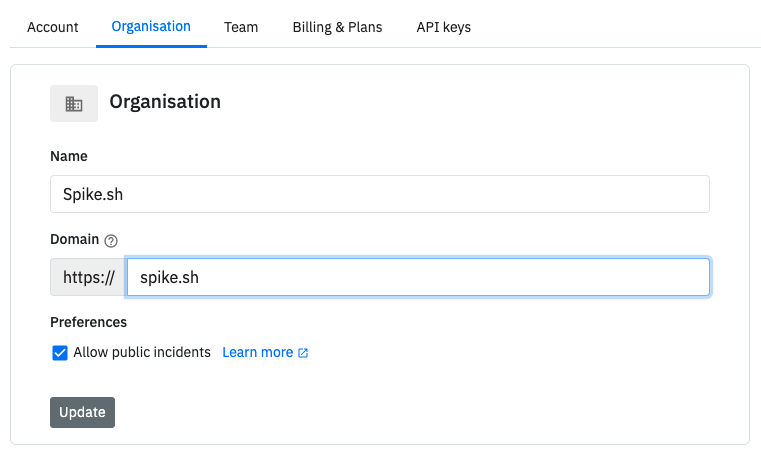Open the Learn more link
Screen dimensions: 761x462
(258, 352)
